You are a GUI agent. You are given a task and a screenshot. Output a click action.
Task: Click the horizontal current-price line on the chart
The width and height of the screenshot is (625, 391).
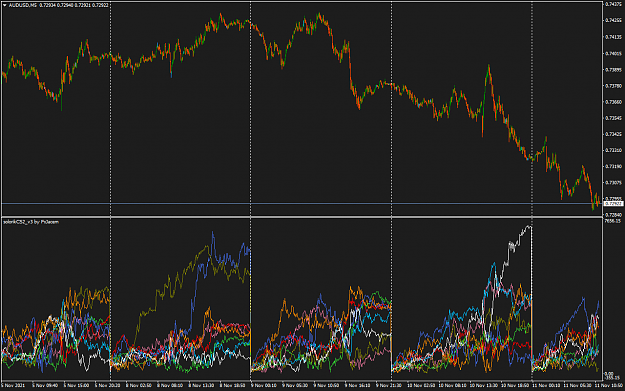pos(302,204)
